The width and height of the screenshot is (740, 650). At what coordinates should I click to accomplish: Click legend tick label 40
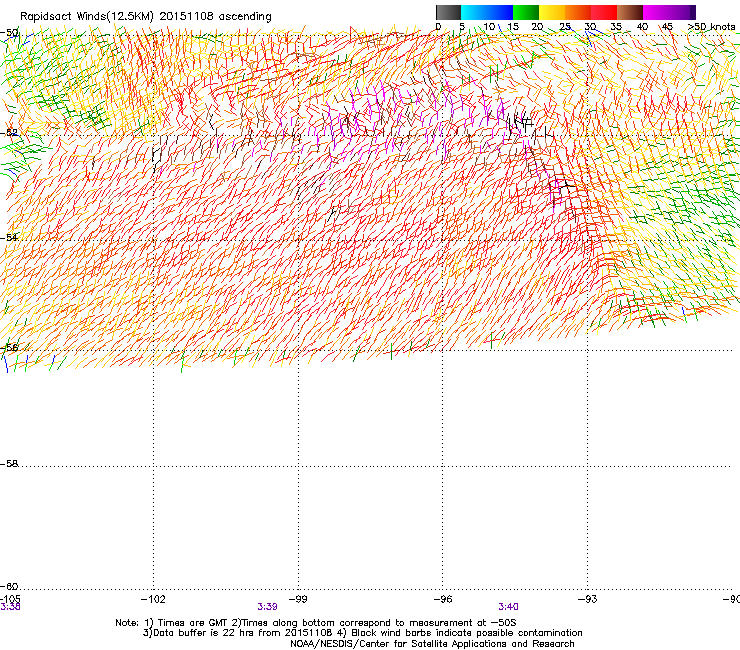click(642, 27)
